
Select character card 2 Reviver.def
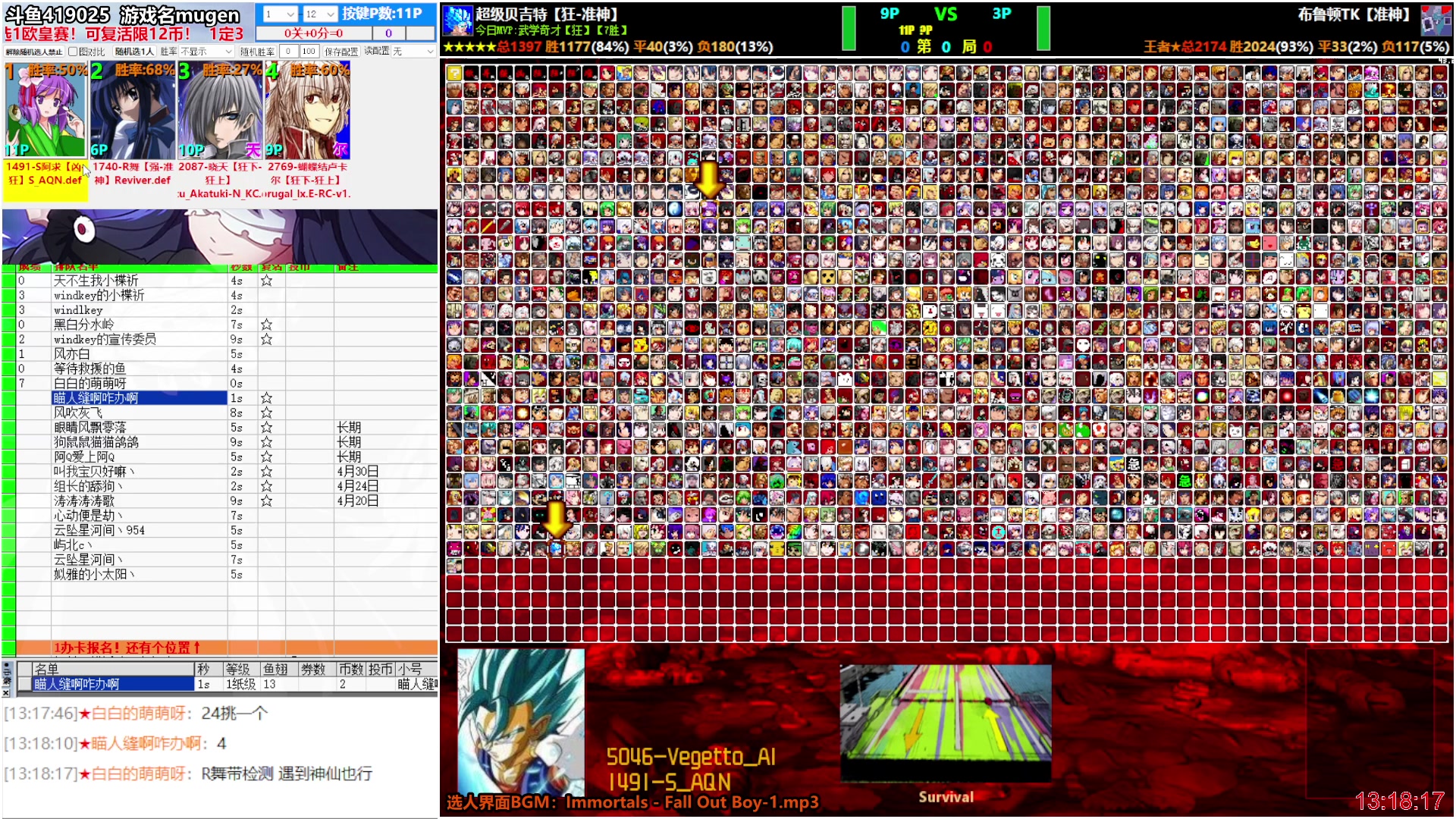[133, 125]
